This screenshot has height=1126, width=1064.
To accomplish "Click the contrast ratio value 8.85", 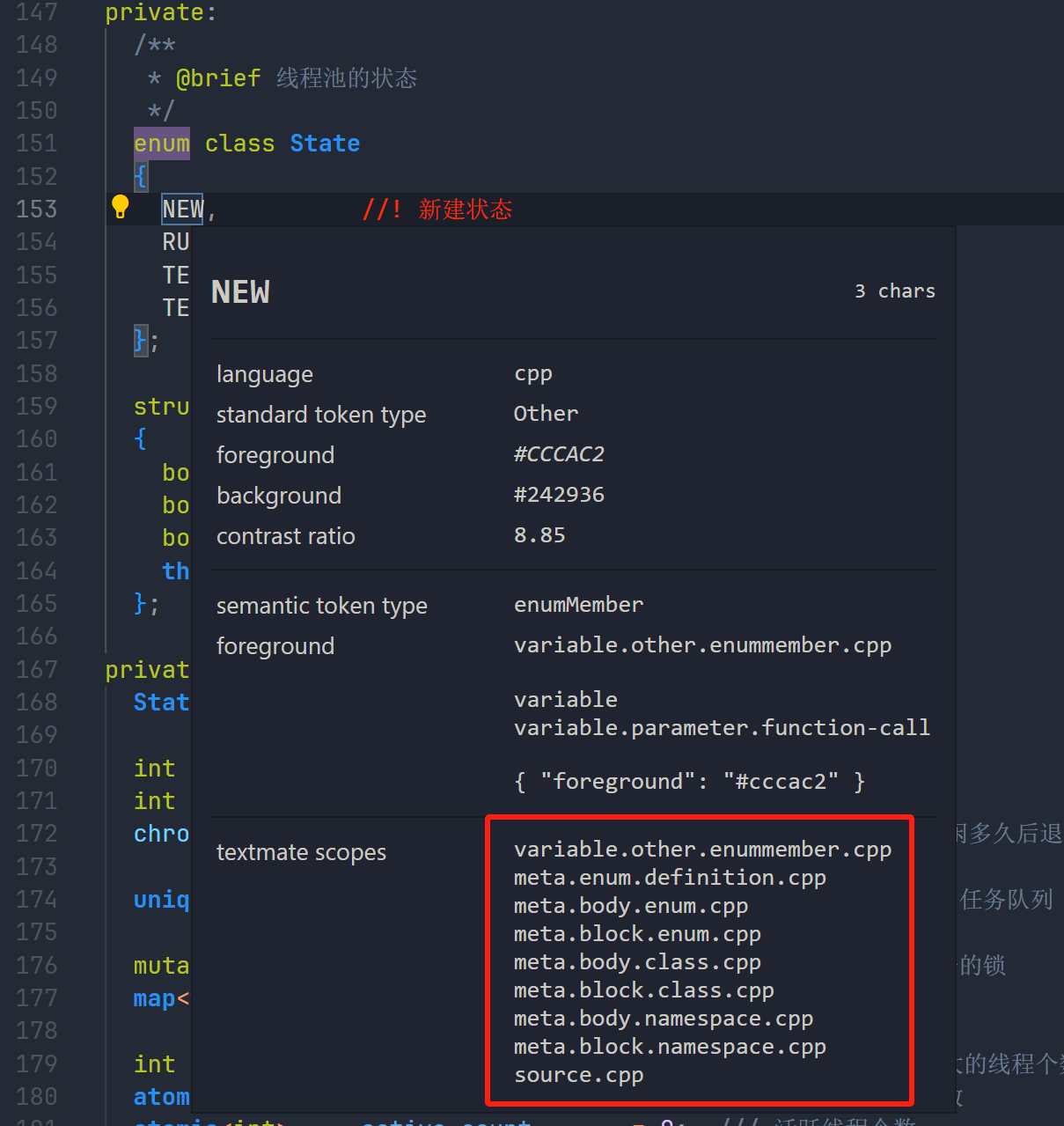I will pyautogui.click(x=539, y=535).
